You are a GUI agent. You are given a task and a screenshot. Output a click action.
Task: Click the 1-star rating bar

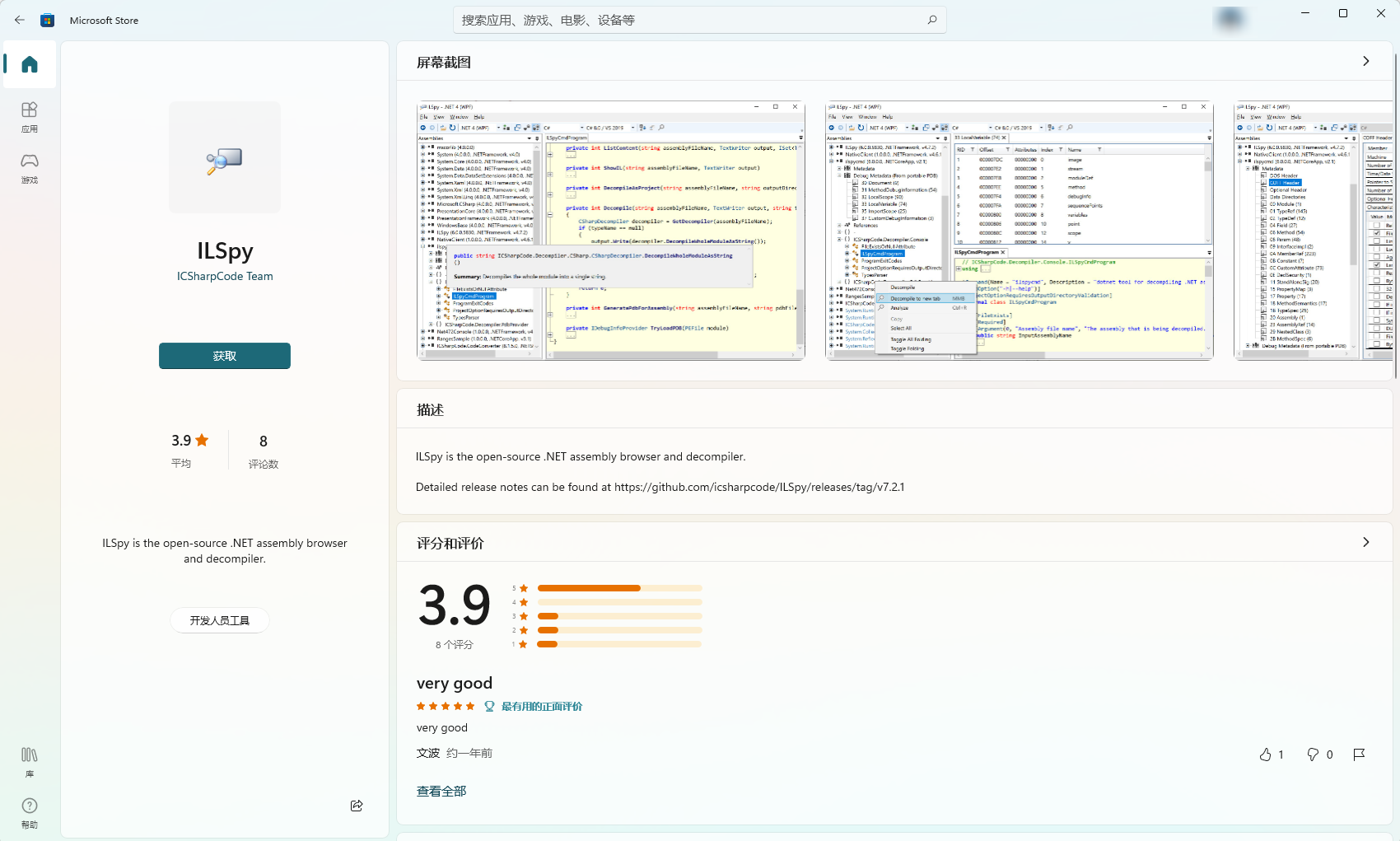[x=619, y=644]
